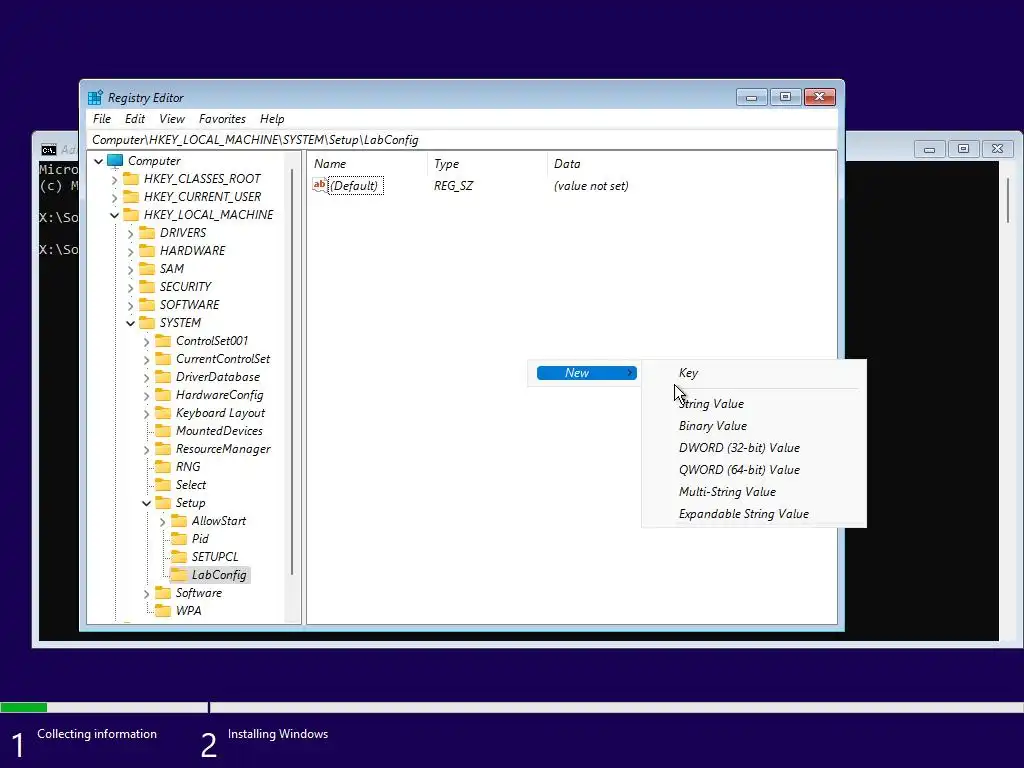Click the MountedDevices folder icon
The width and height of the screenshot is (1024, 768).
(x=163, y=430)
